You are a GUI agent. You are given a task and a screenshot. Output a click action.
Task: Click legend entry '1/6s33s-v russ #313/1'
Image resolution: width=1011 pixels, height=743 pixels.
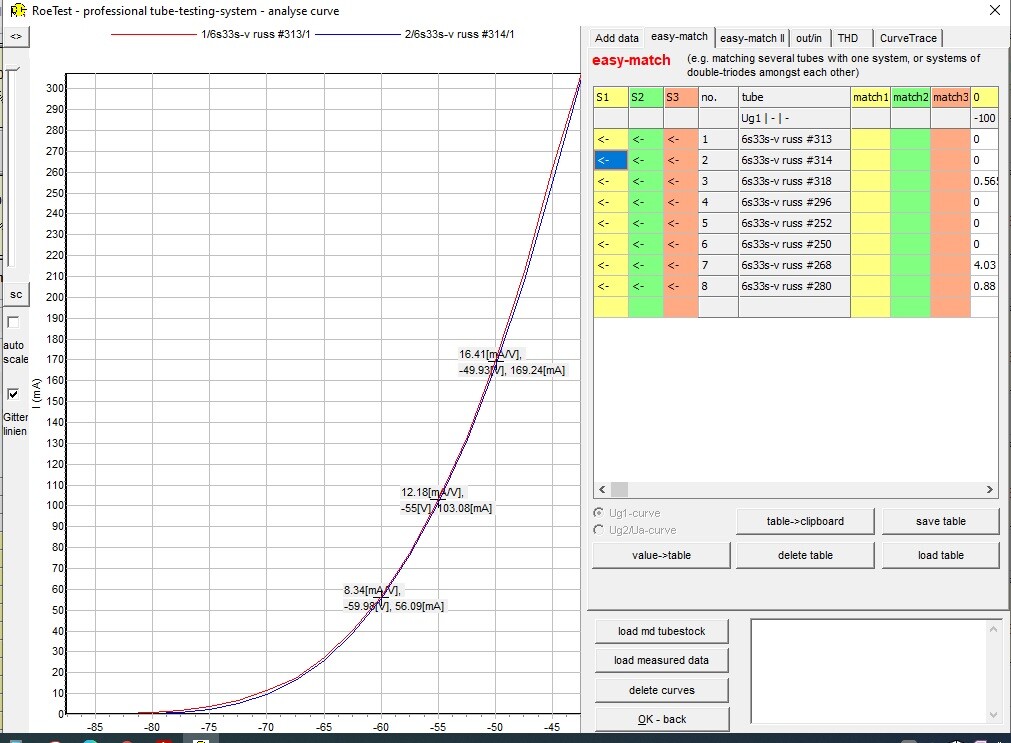[256, 34]
